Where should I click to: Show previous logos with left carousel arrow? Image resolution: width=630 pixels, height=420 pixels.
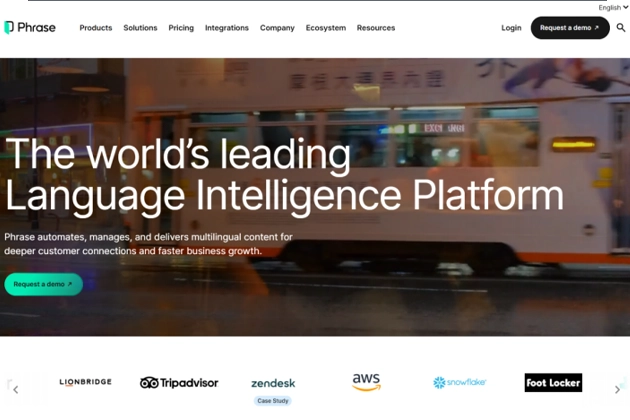pyautogui.click(x=16, y=389)
